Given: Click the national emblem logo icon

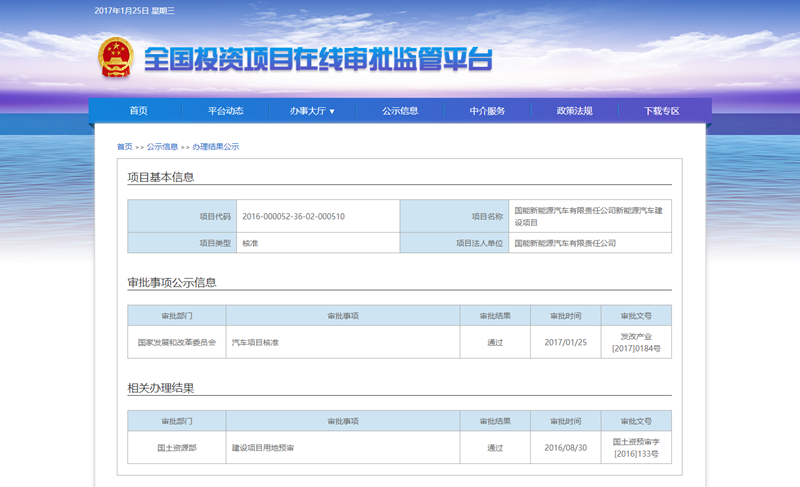Looking at the screenshot, I should pyautogui.click(x=114, y=59).
